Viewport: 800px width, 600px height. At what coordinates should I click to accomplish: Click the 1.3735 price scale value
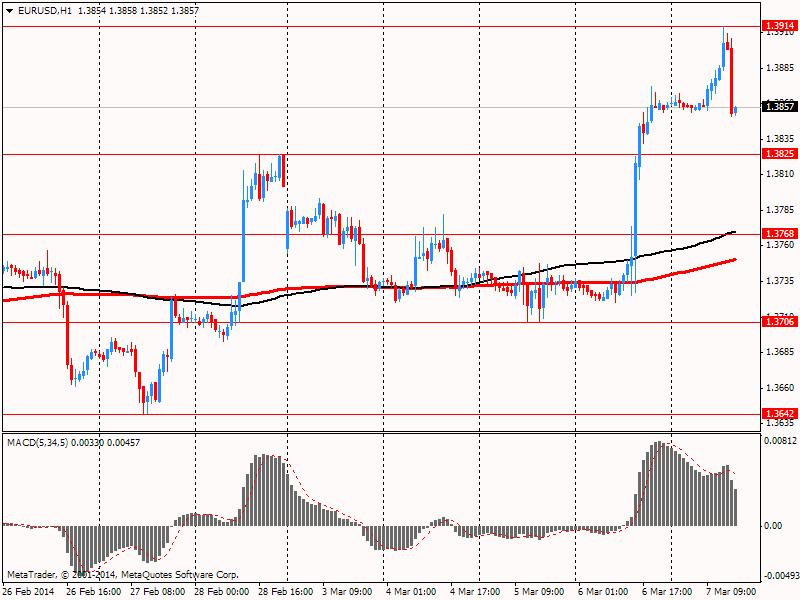coord(781,281)
